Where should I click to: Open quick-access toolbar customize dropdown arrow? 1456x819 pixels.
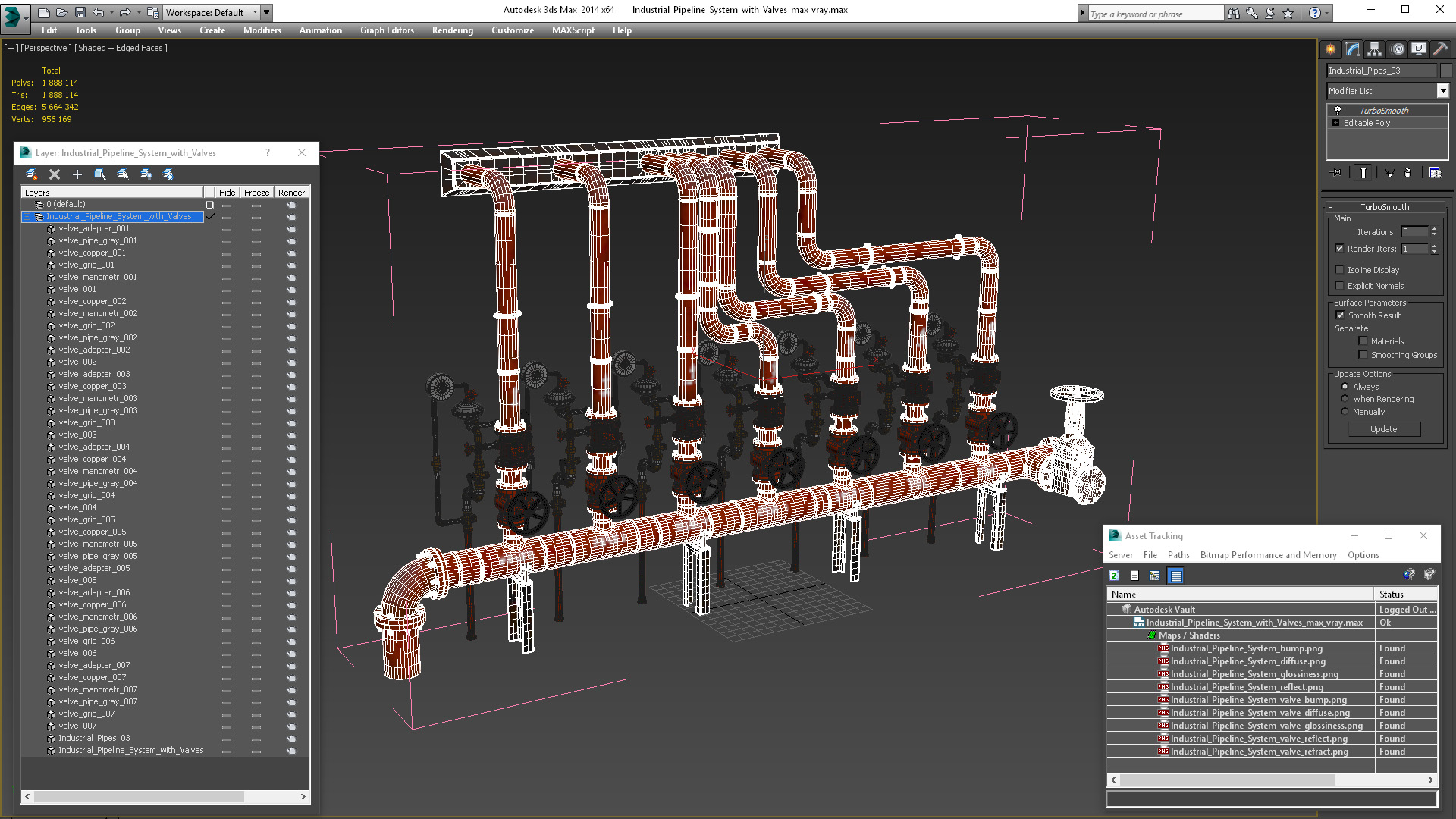[x=266, y=13]
